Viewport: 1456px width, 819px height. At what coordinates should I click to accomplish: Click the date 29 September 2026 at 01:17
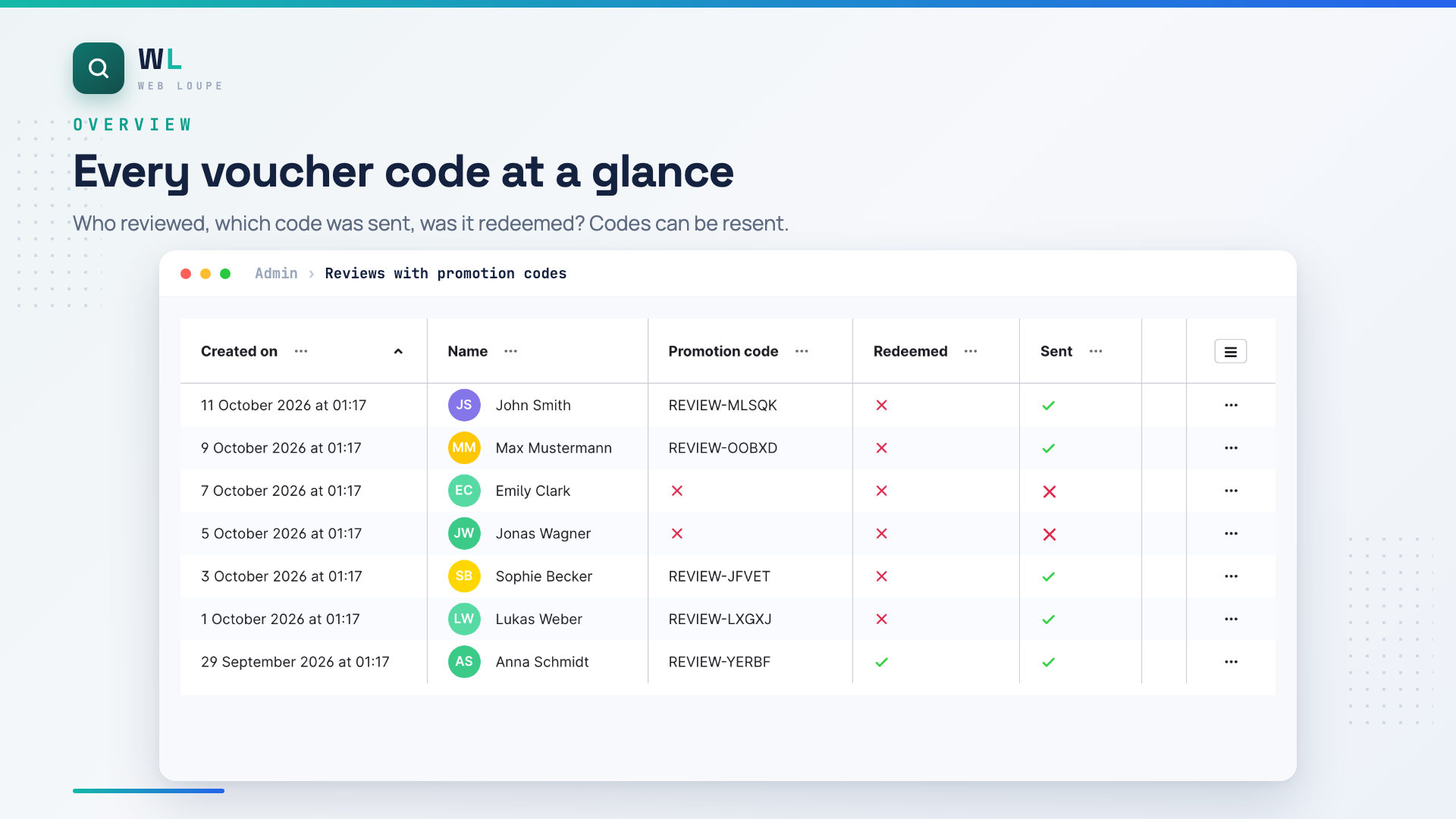click(x=295, y=662)
